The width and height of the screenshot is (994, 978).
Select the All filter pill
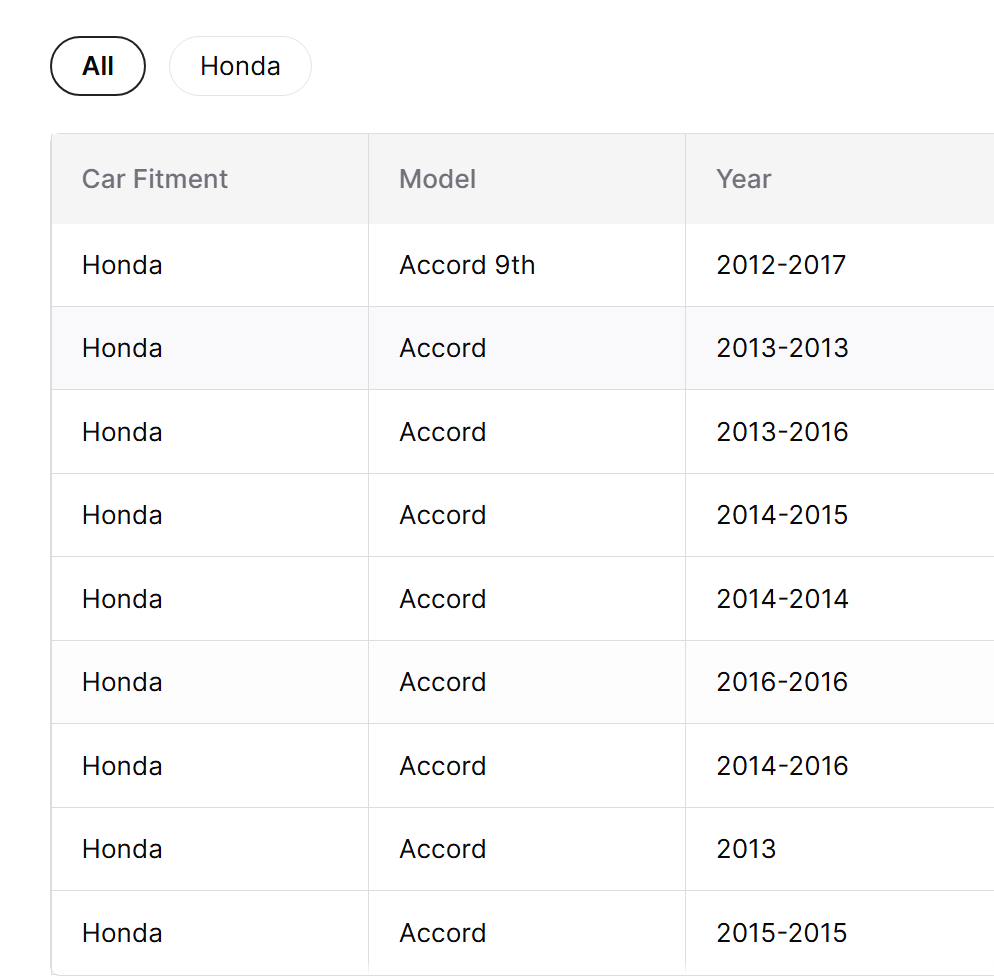(x=98, y=66)
